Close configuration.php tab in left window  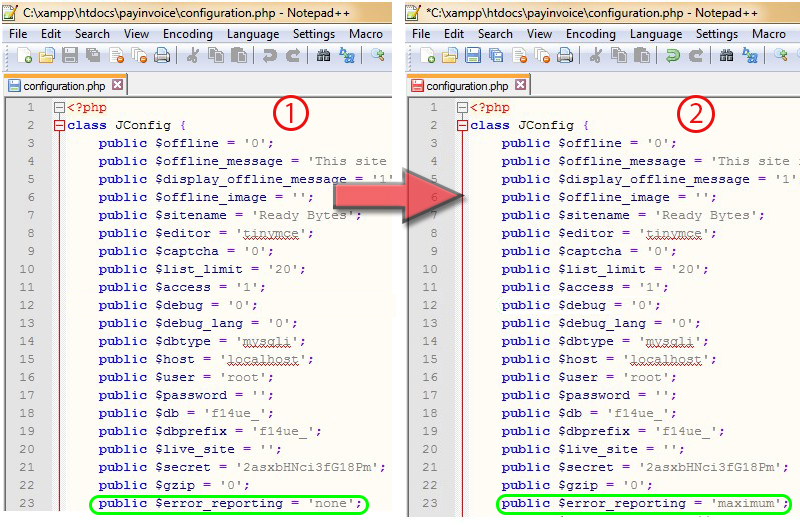[x=117, y=85]
